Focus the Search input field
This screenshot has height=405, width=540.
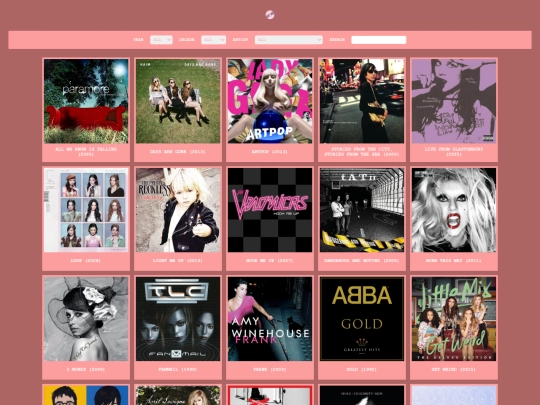(x=378, y=40)
